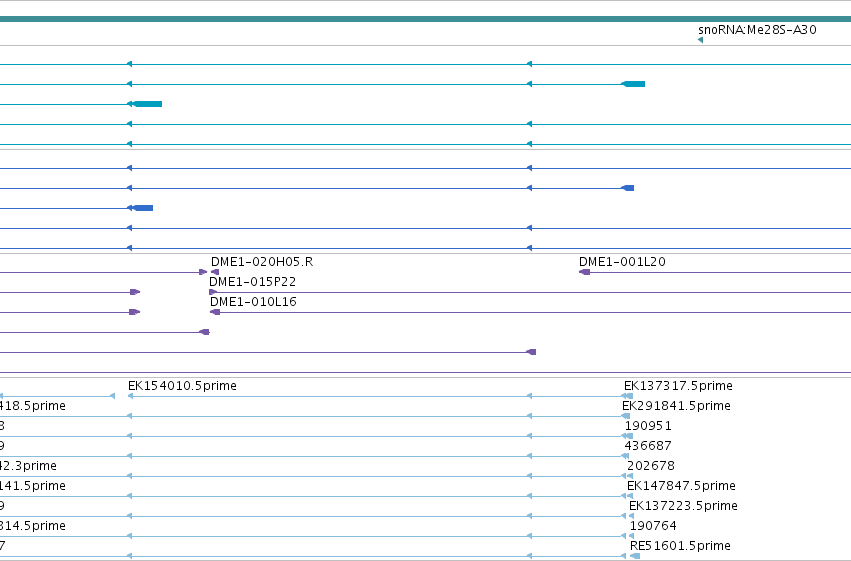Viewport: 851px width, 561px height.
Task: Select the partially visible 314.5prime label
Action: pos(33,526)
